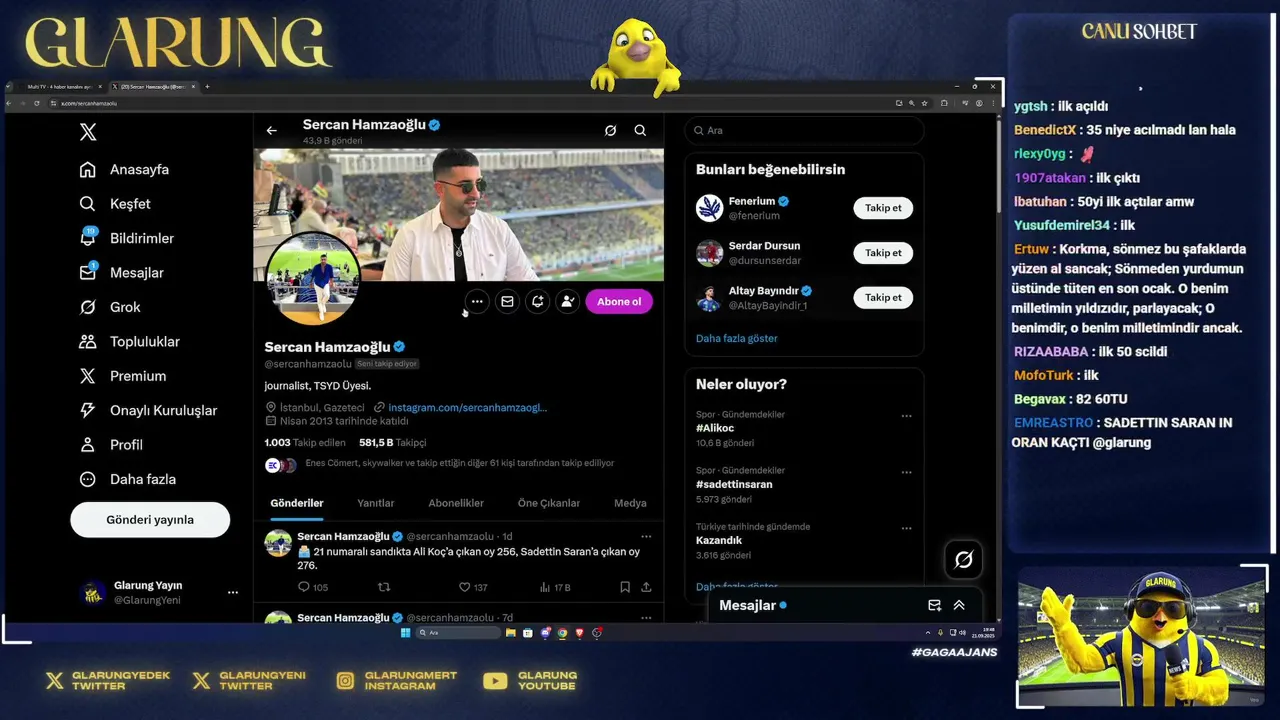Open the sandık post three-dot menu
1280x720 pixels.
tap(646, 537)
